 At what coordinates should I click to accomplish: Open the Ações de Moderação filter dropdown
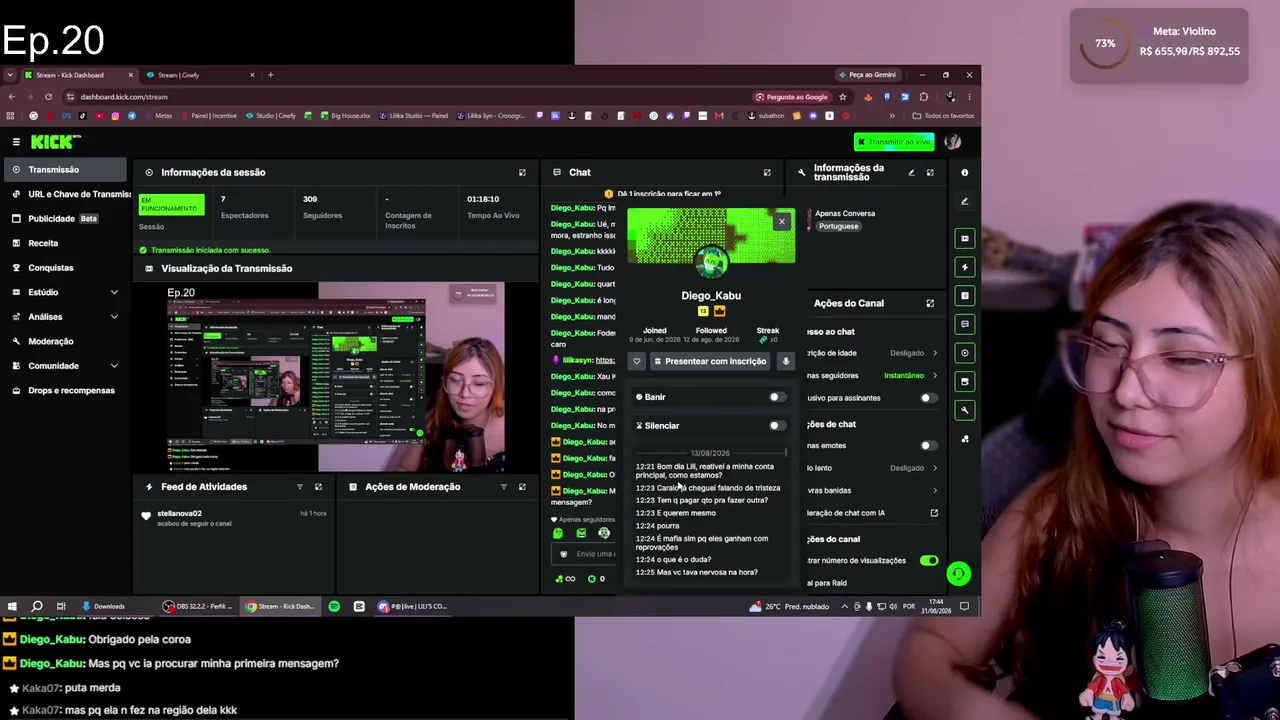(x=503, y=487)
